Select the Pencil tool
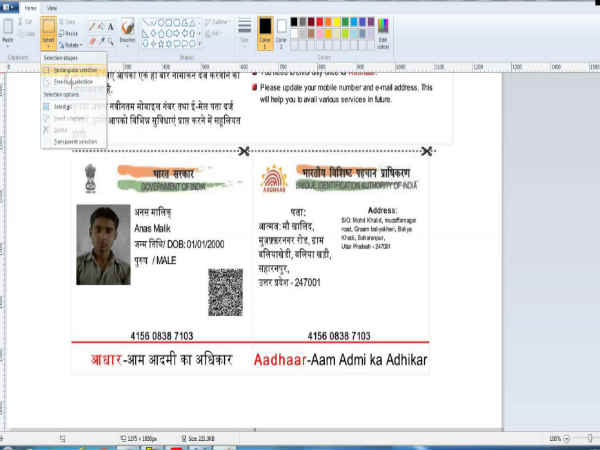This screenshot has width=600, height=450. pyautogui.click(x=93, y=24)
